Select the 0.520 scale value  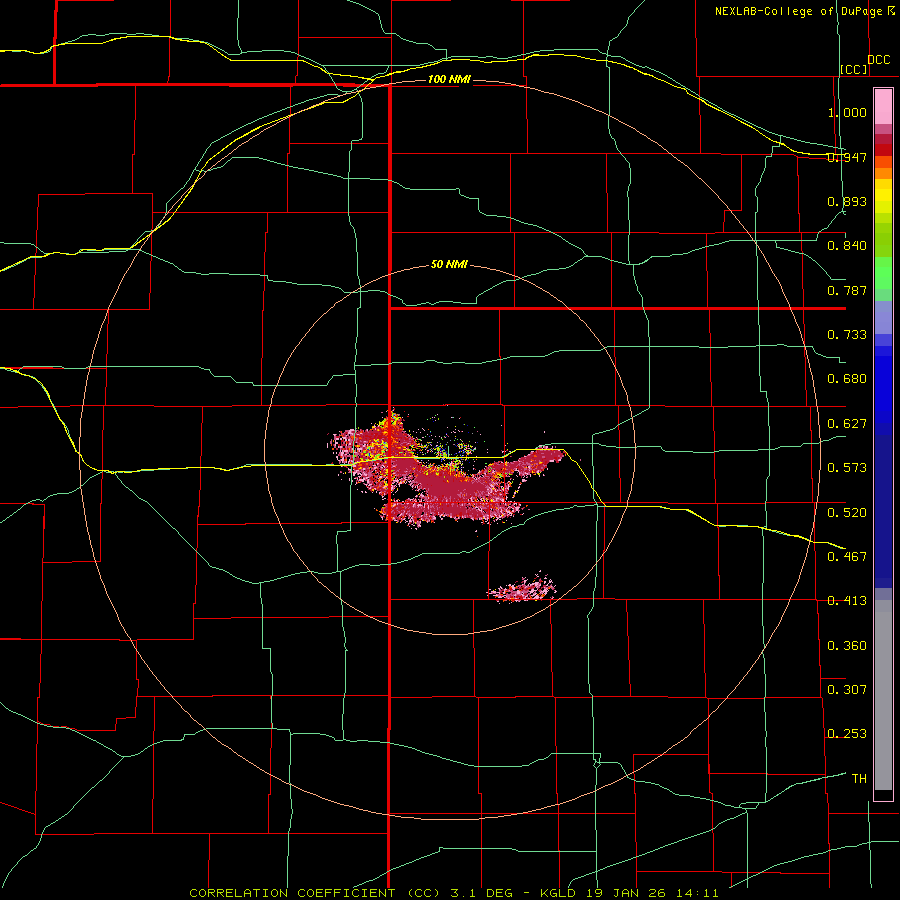(x=847, y=512)
